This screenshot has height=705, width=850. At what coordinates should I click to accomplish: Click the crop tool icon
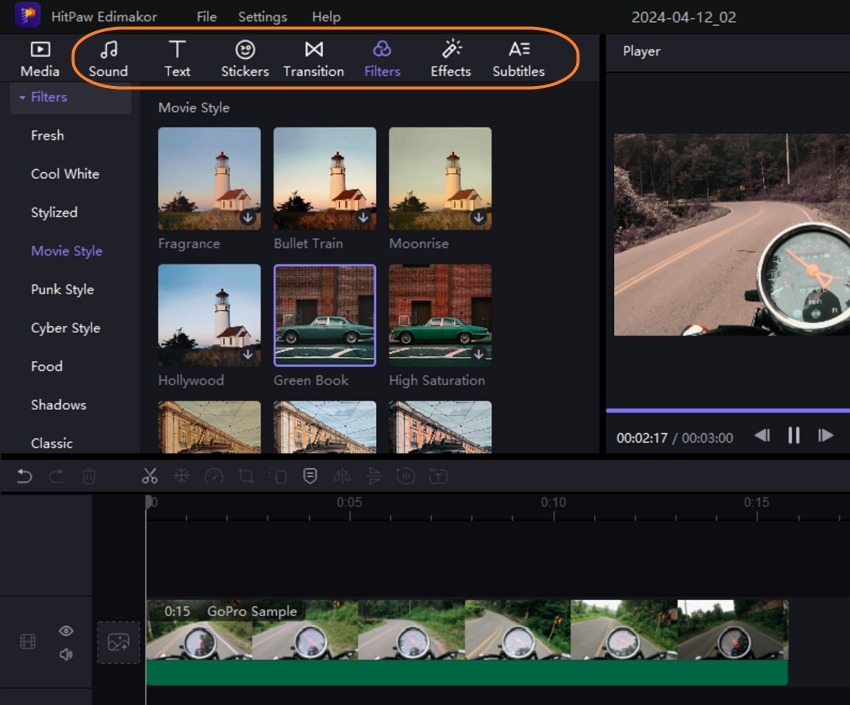point(245,477)
